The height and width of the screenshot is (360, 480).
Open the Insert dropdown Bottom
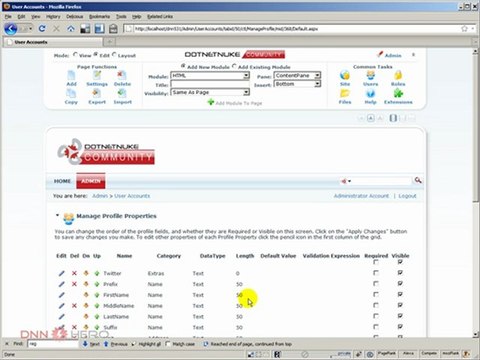[297, 84]
